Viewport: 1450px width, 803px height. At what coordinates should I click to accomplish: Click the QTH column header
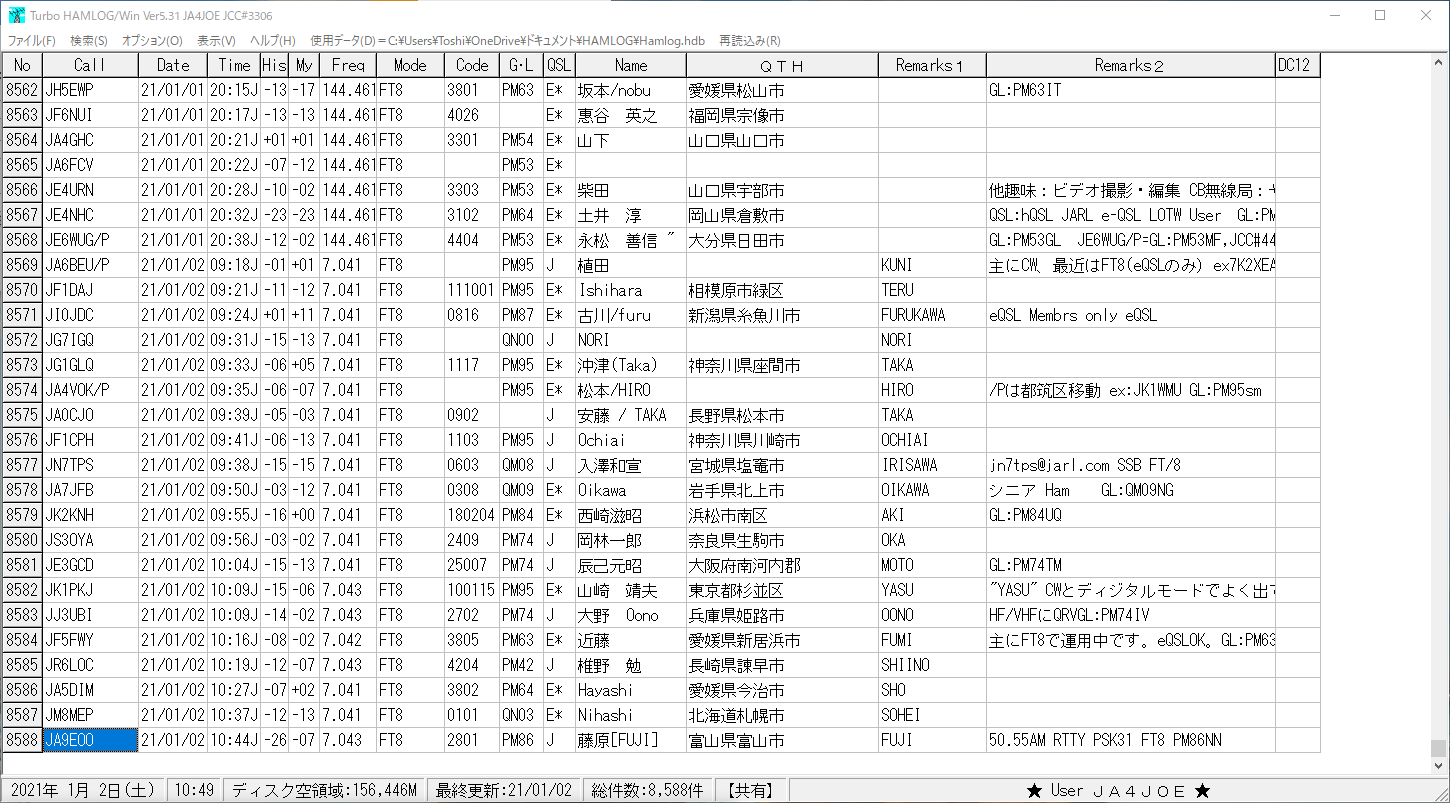(782, 65)
